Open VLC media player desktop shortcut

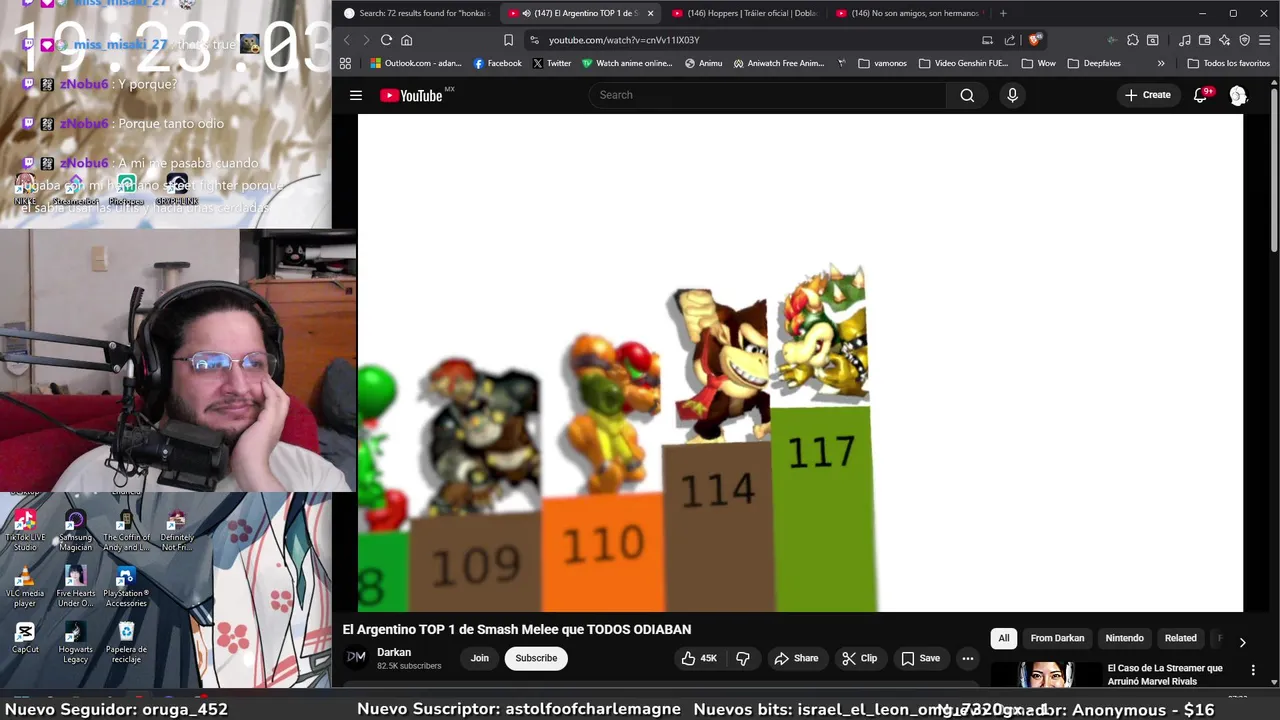pyautogui.click(x=25, y=587)
